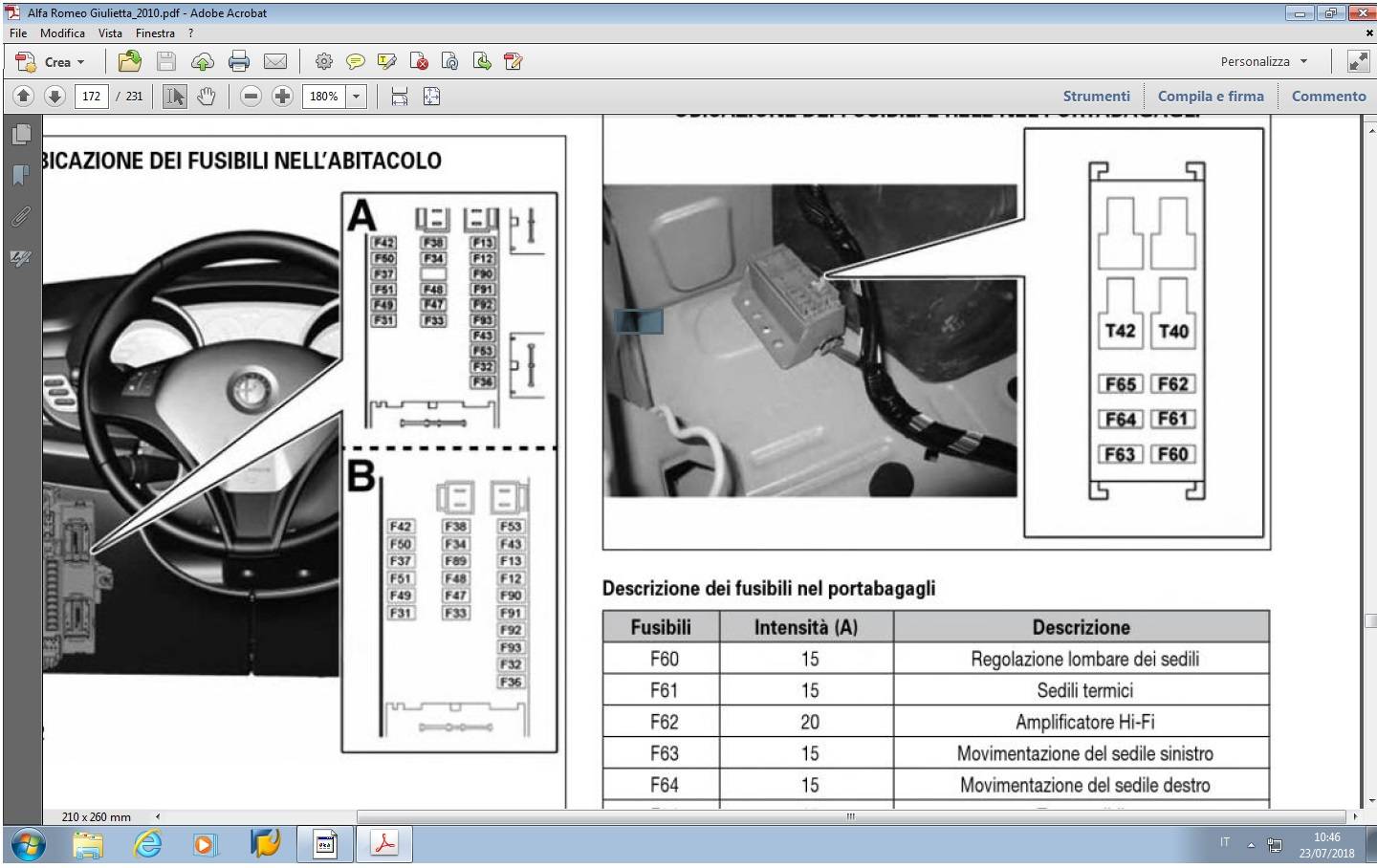Click the Print file icon
Image resolution: width=1377 pixels, height=868 pixels.
[x=239, y=62]
